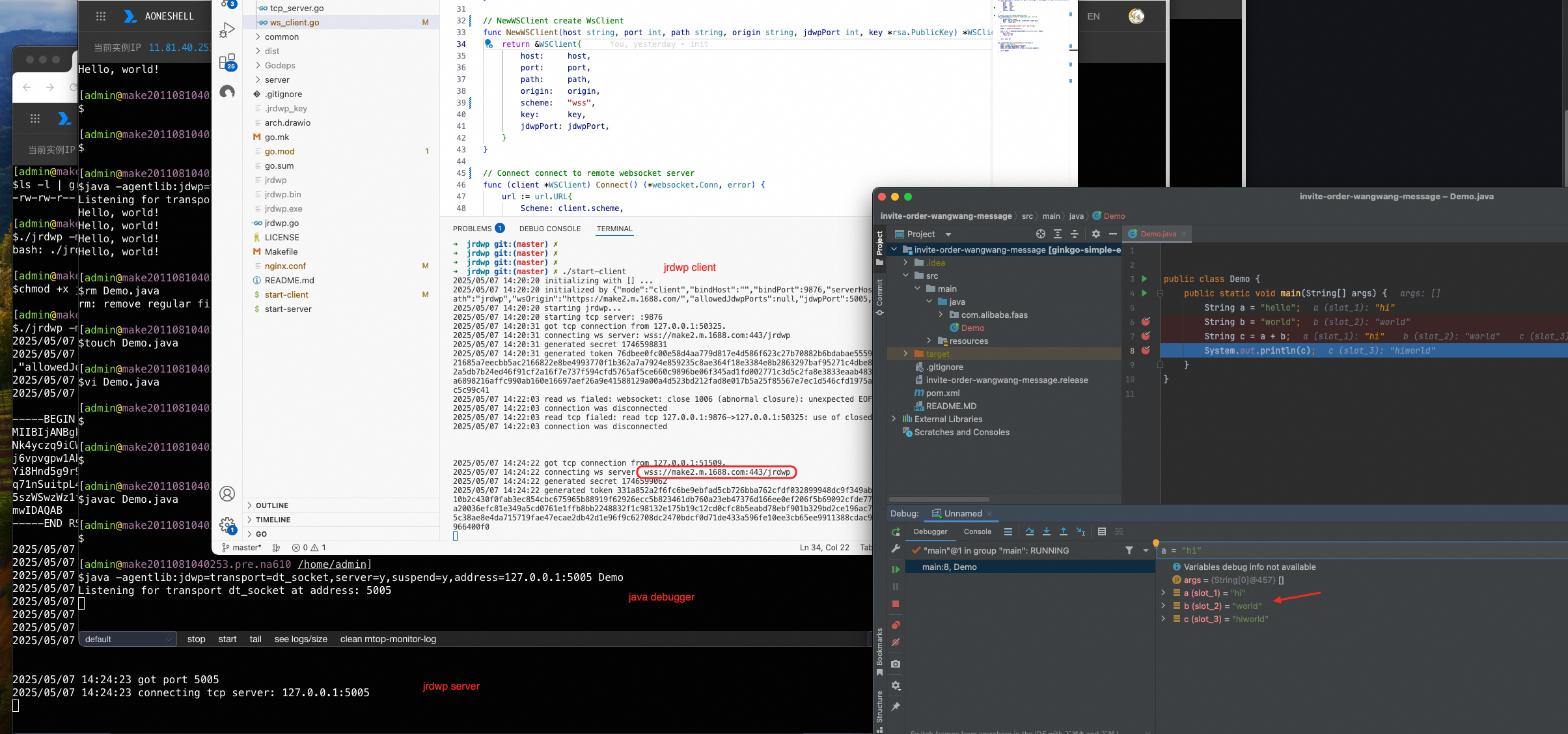Image resolution: width=1568 pixels, height=734 pixels.
Task: Open the default dropdown in AoneShell
Action: 128,639
